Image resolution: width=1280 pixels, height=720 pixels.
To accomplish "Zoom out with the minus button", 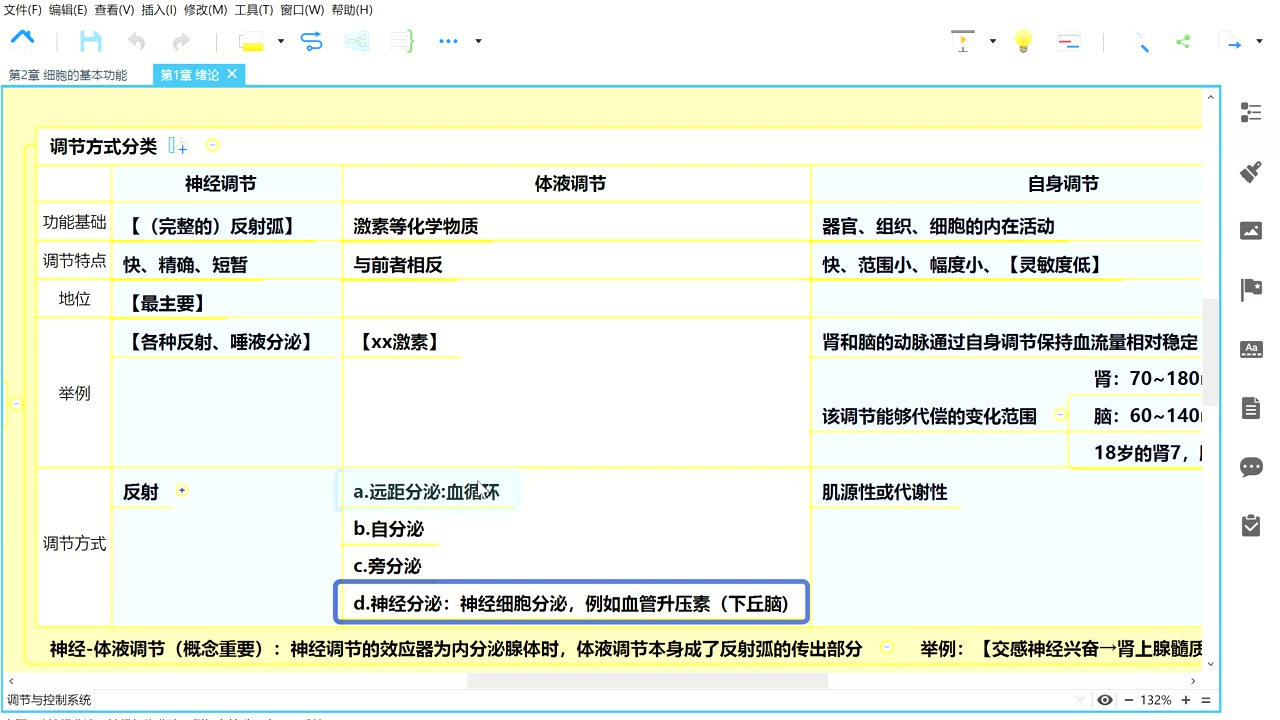I will (1129, 700).
